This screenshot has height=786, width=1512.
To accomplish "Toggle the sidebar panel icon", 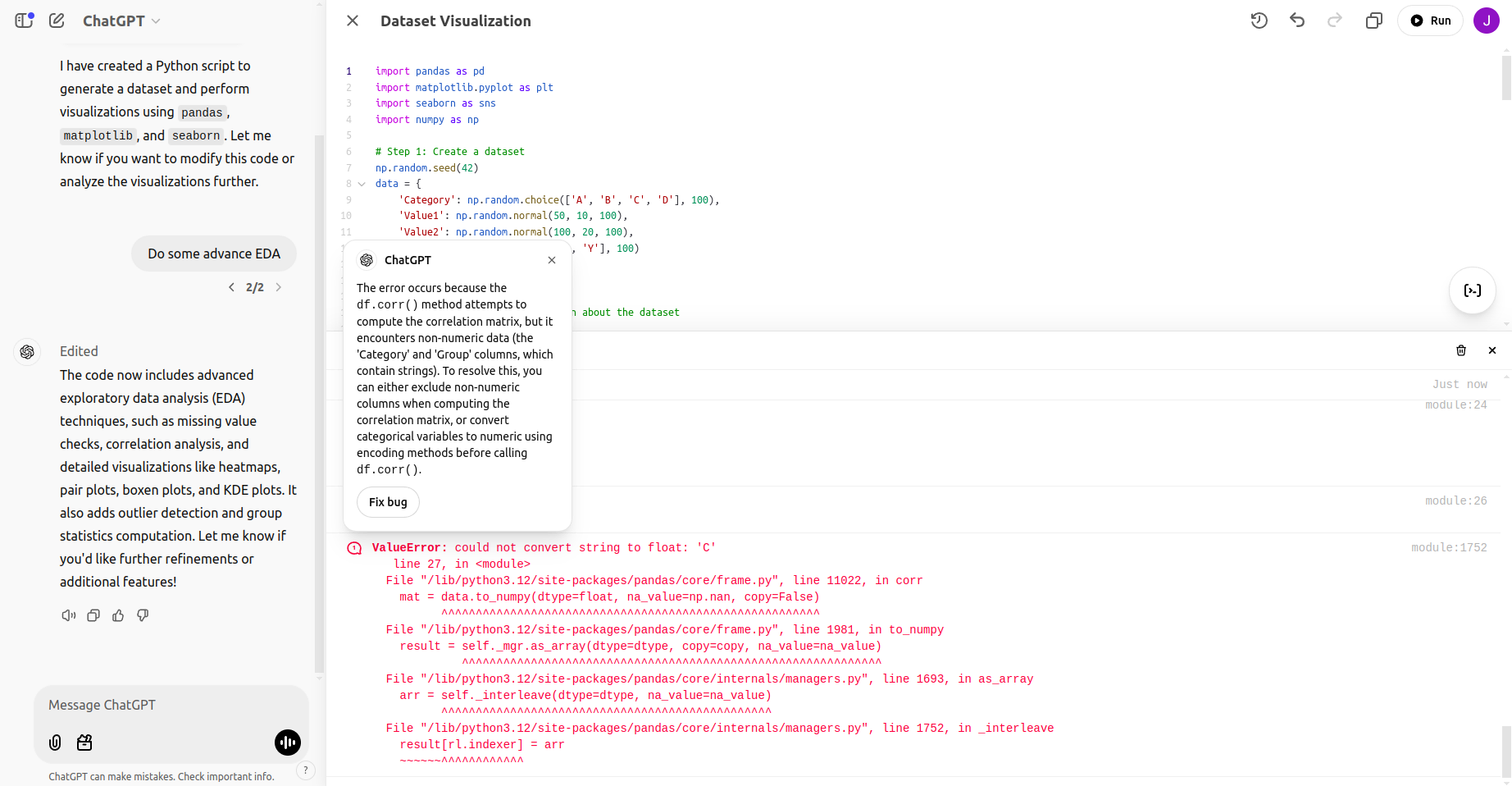I will (25, 21).
